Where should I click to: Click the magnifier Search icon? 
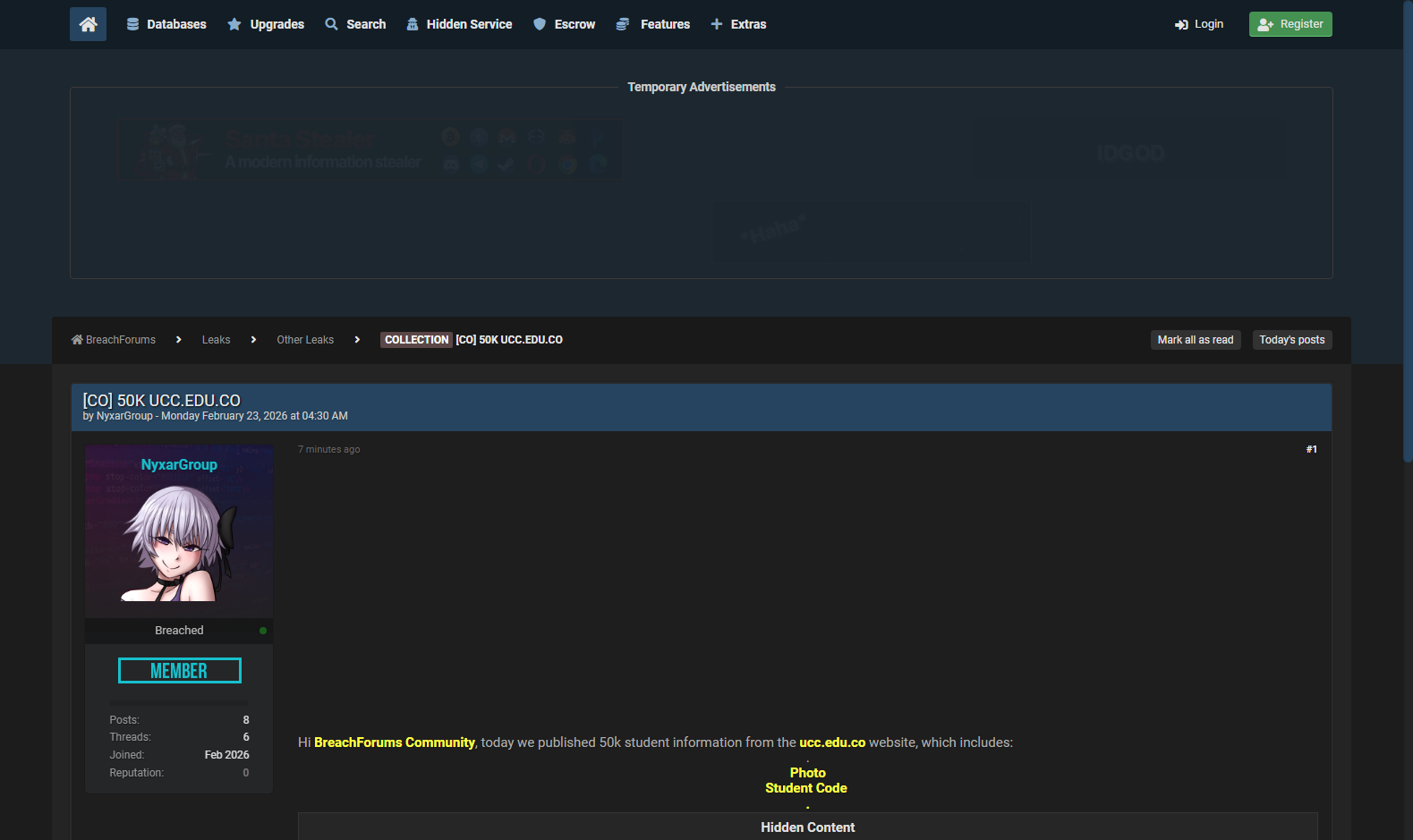coord(331,24)
